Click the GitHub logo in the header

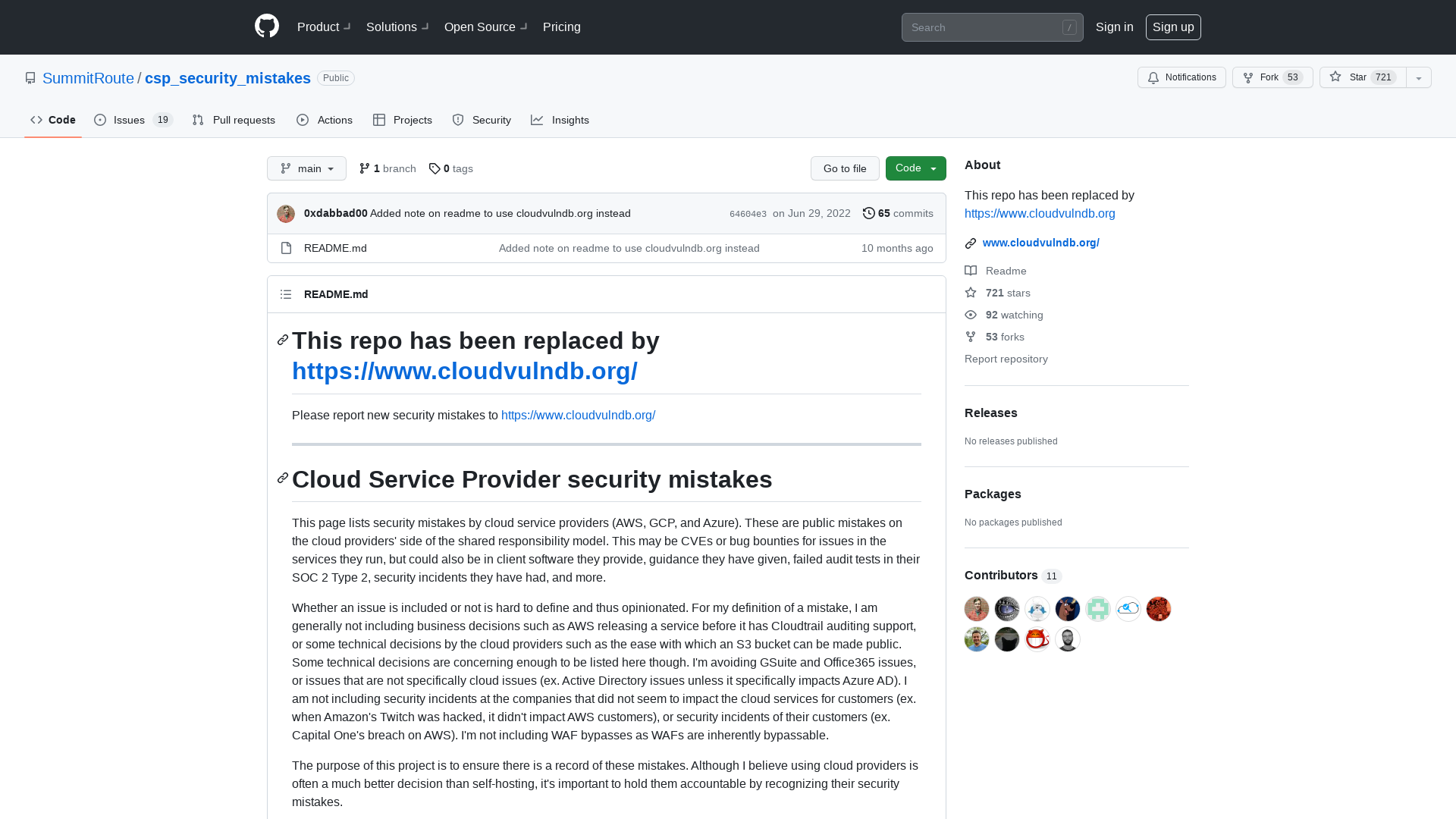tap(267, 27)
